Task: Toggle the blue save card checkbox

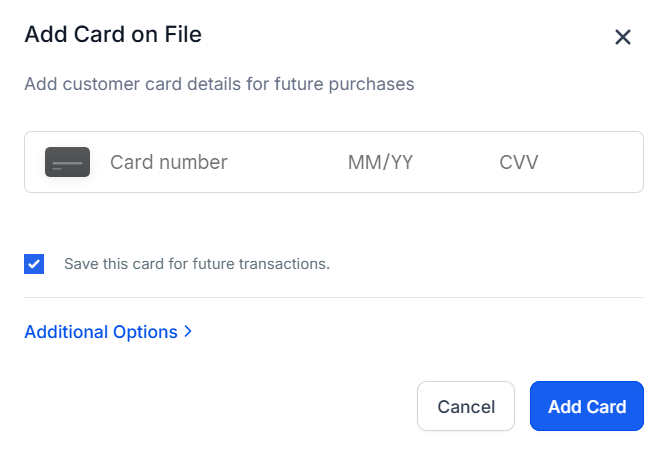Action: 34,264
